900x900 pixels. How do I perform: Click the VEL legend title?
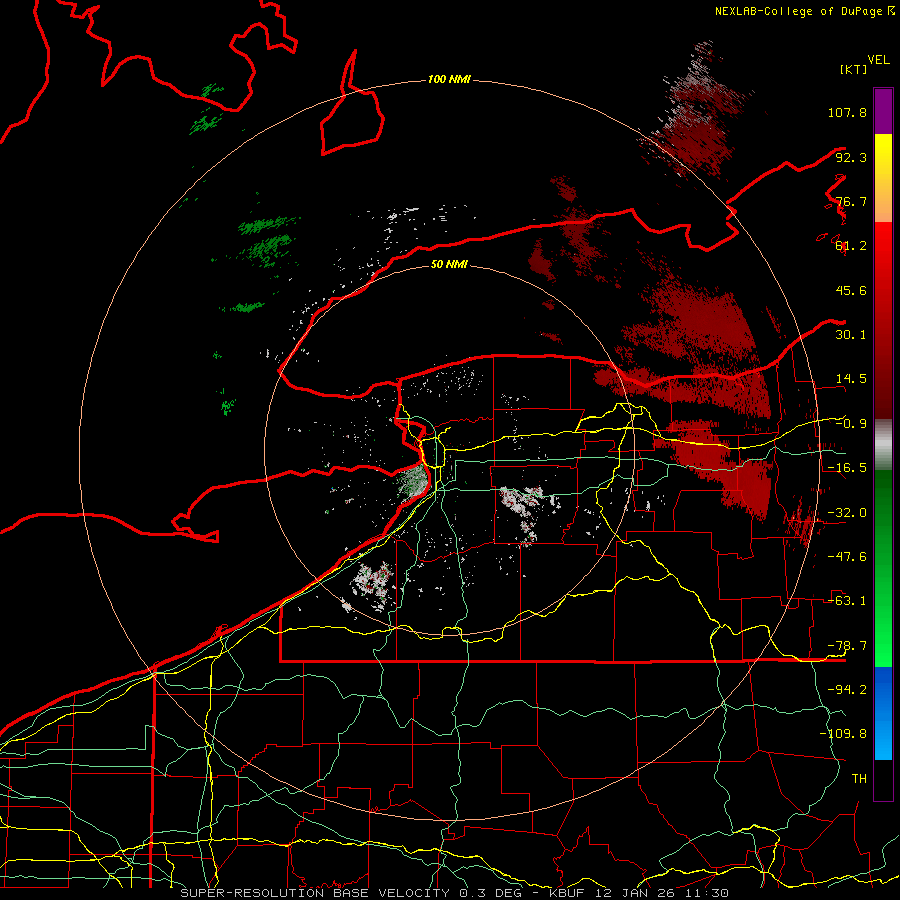click(x=878, y=60)
